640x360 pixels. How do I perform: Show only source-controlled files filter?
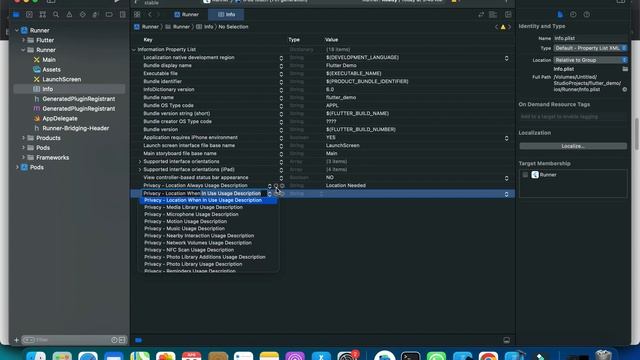122,340
